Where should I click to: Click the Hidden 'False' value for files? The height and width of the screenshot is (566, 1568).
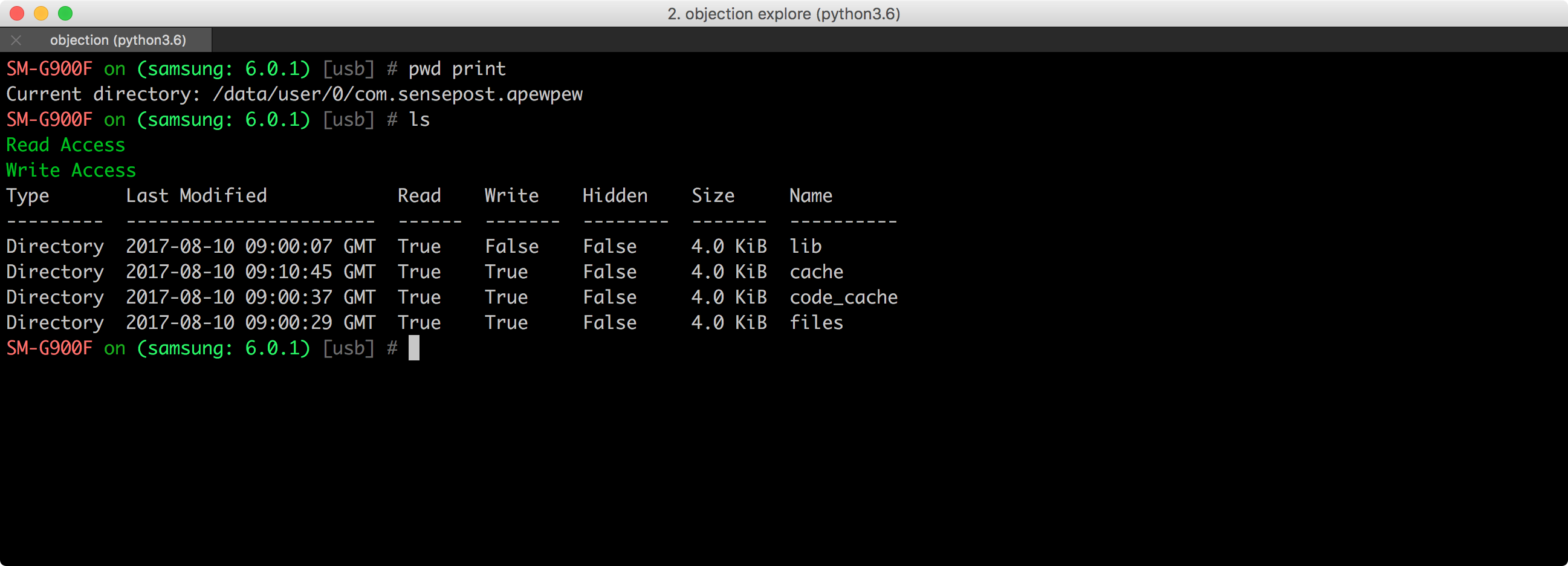(610, 322)
